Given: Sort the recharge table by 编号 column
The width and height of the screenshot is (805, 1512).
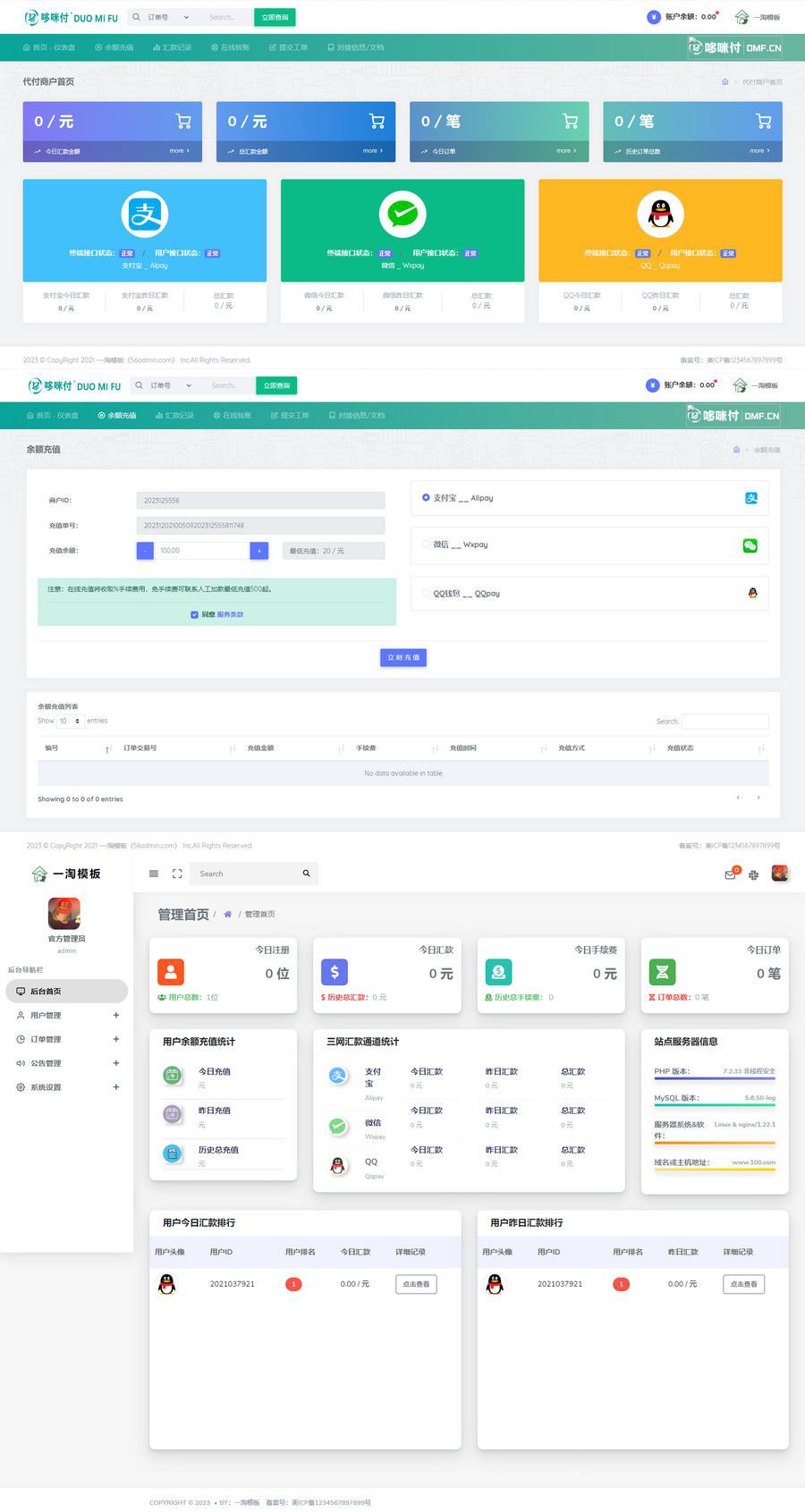Looking at the screenshot, I should pos(77,748).
